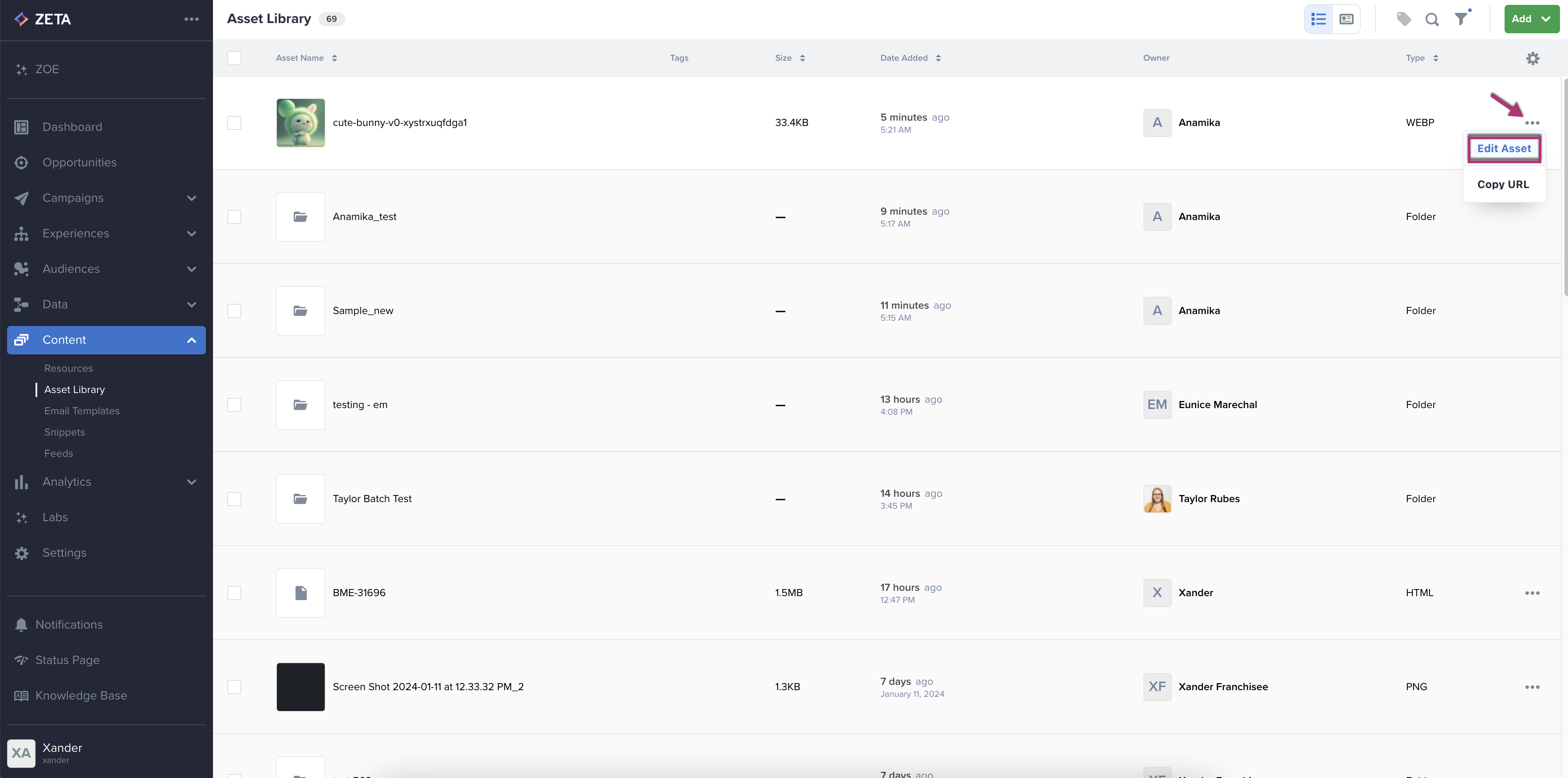Open Email Templates under Content
This screenshot has width=1568, height=778.
82,411
